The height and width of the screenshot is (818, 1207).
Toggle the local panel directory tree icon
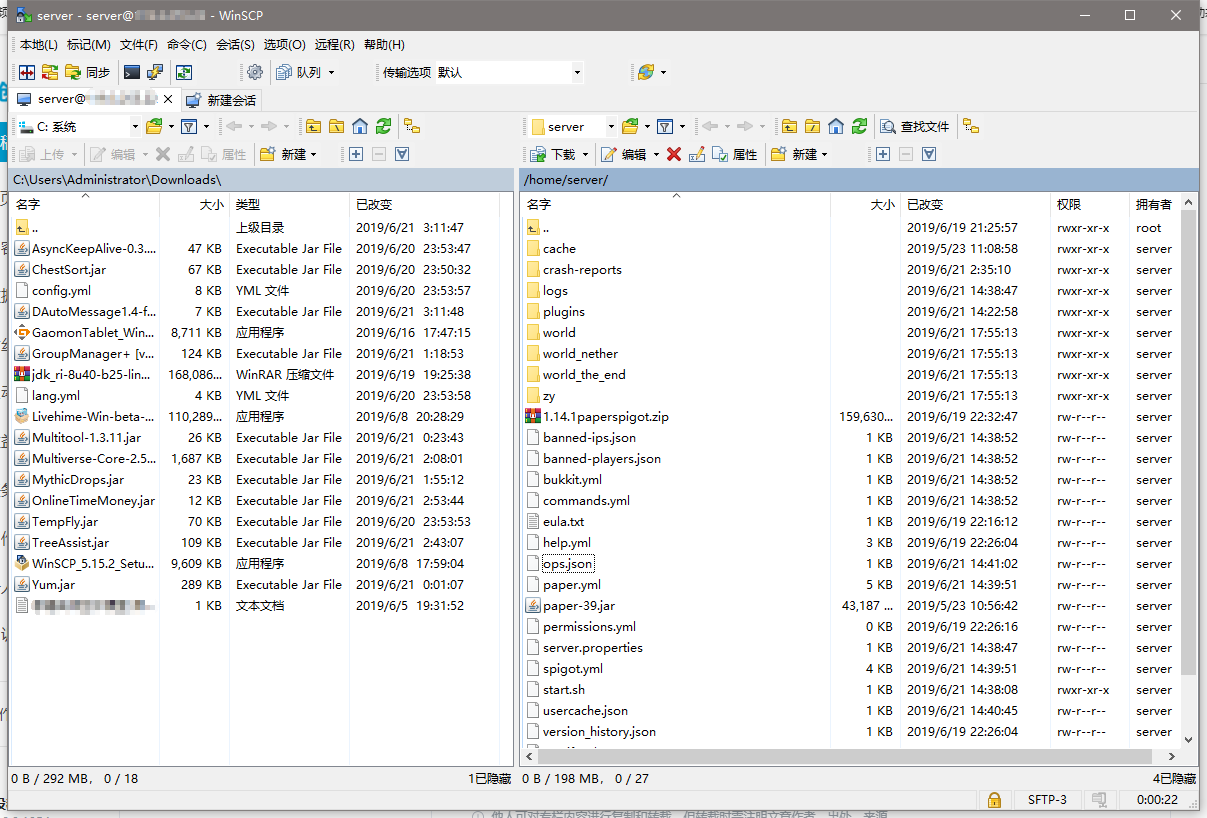412,126
